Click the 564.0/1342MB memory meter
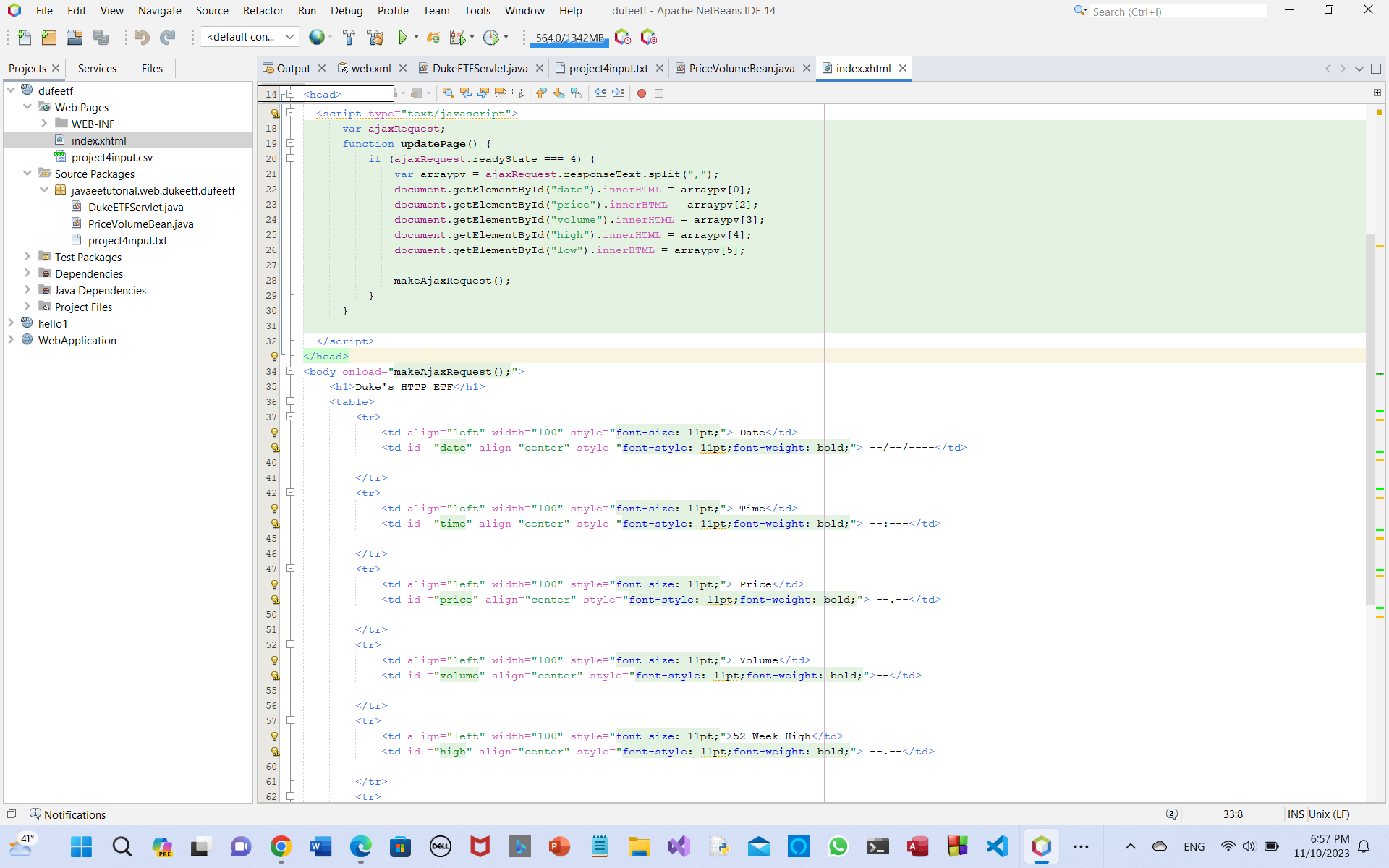 pos(569,37)
